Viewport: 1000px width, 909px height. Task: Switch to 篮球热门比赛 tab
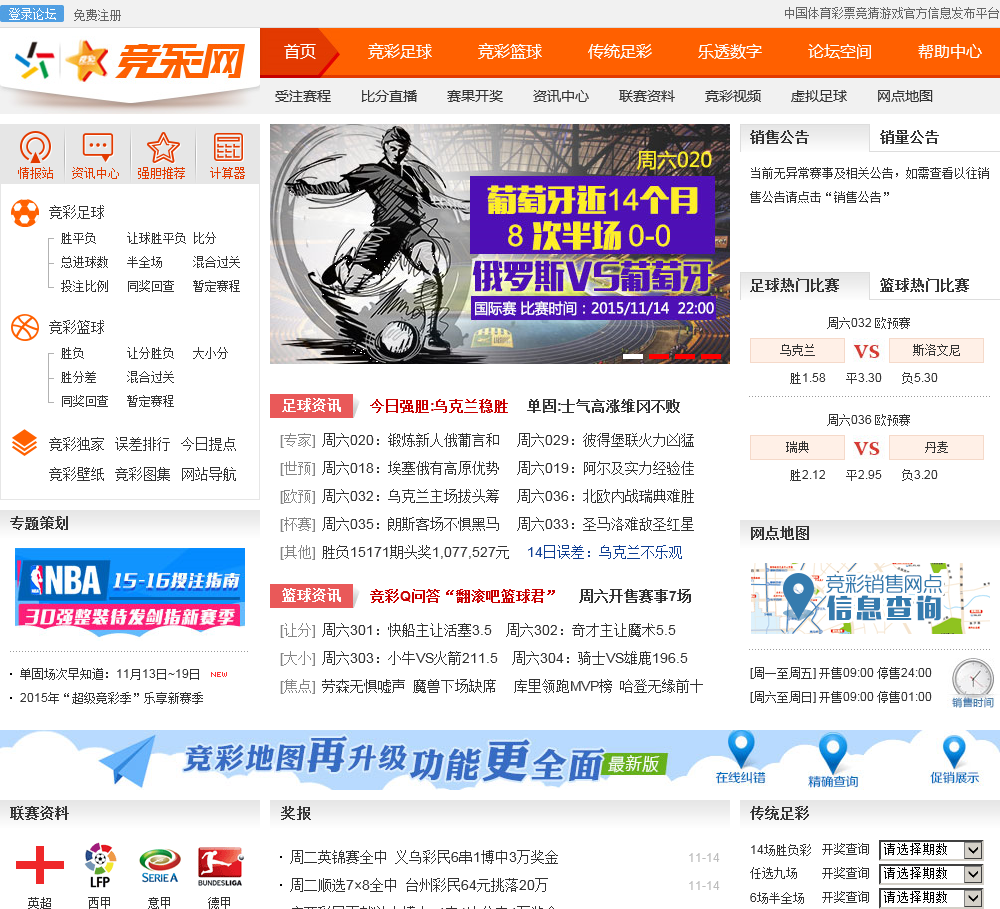point(924,285)
